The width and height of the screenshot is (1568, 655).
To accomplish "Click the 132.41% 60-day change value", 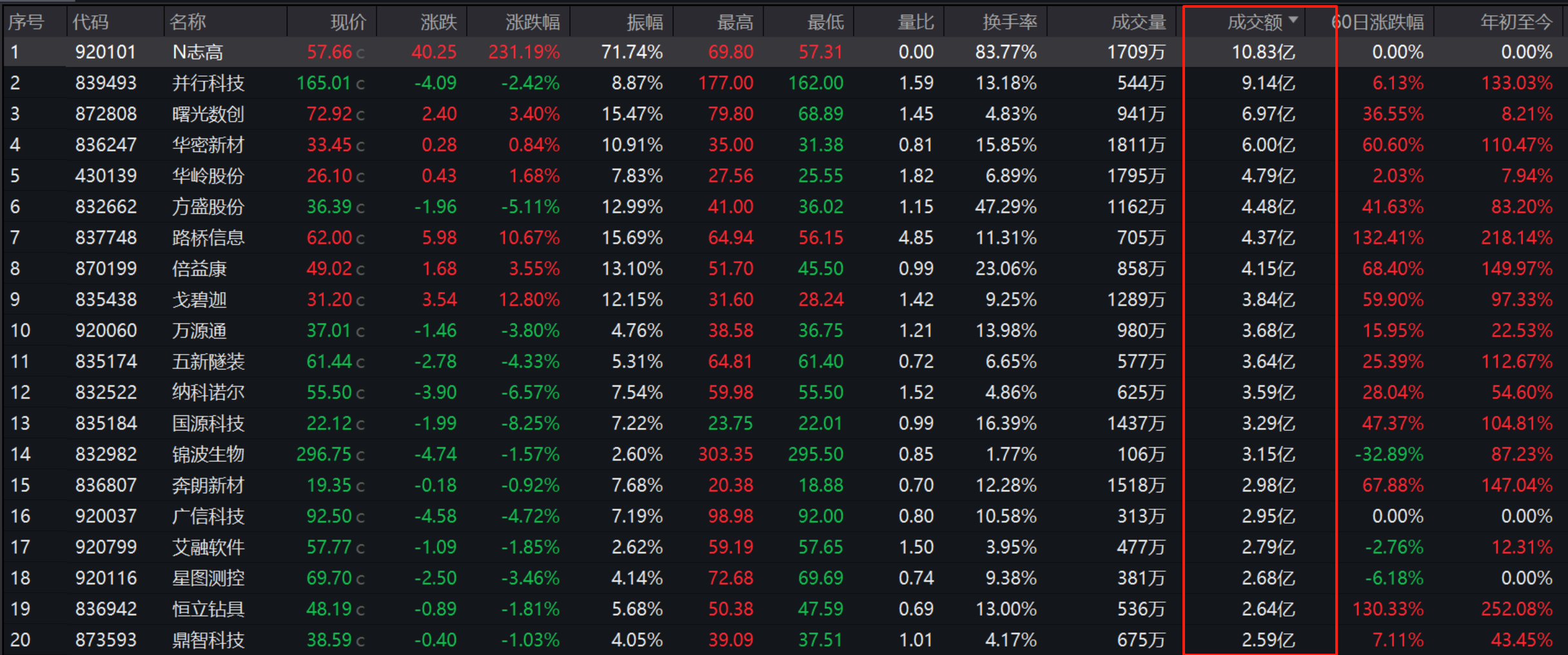I will [1388, 238].
